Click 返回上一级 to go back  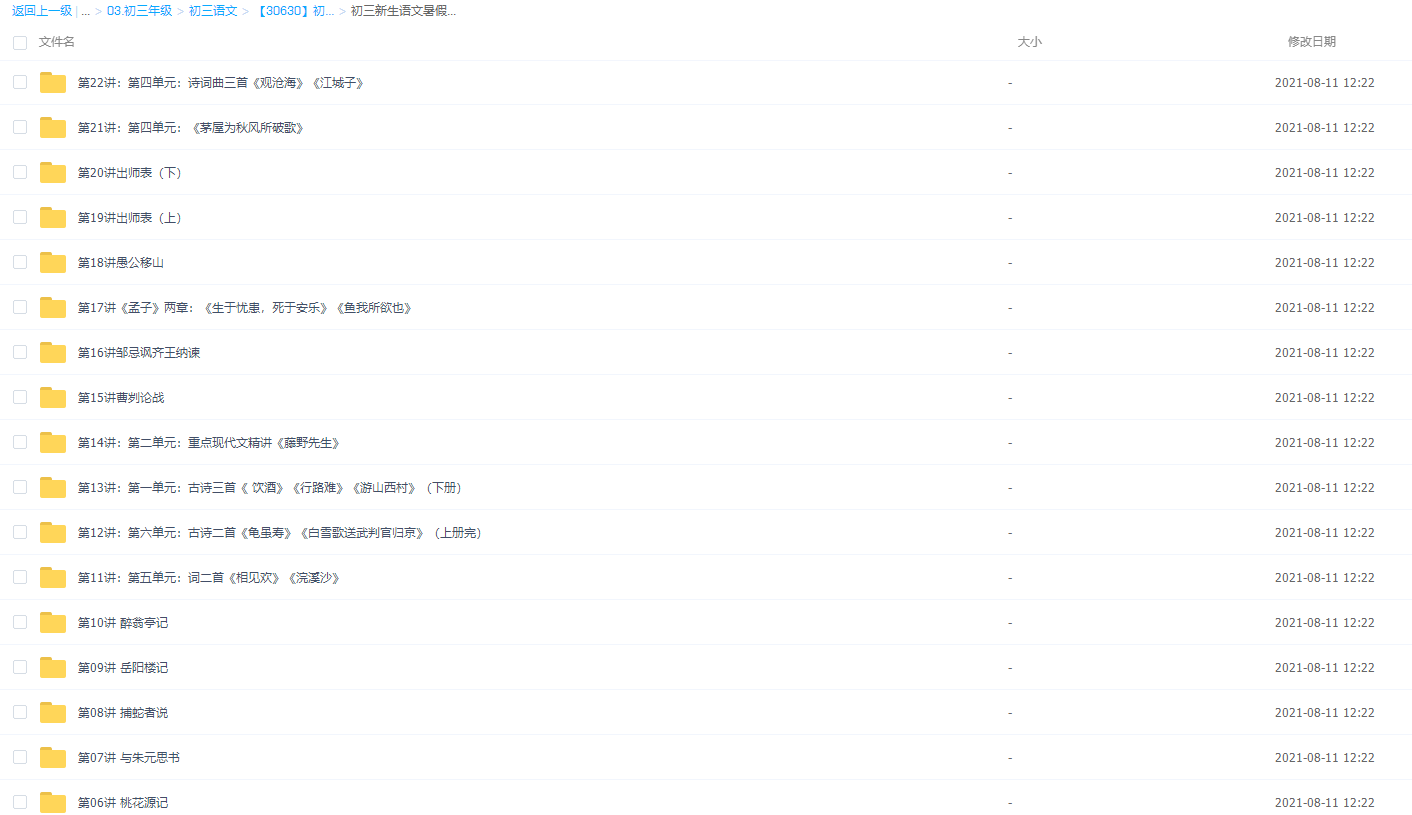point(41,11)
